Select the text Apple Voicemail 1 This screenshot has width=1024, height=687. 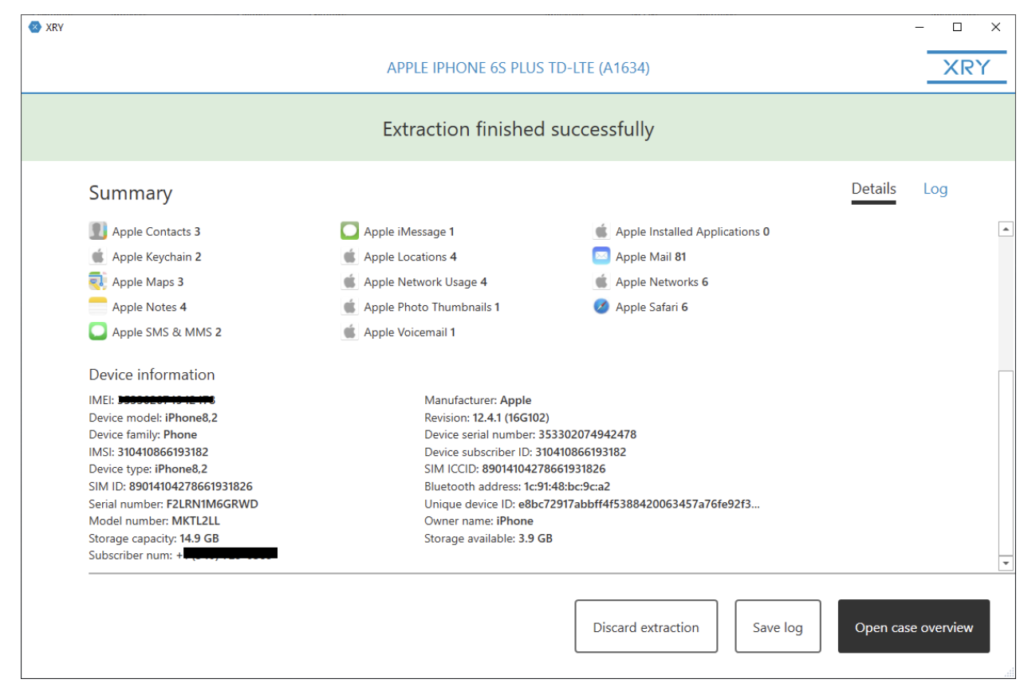pyautogui.click(x=409, y=332)
